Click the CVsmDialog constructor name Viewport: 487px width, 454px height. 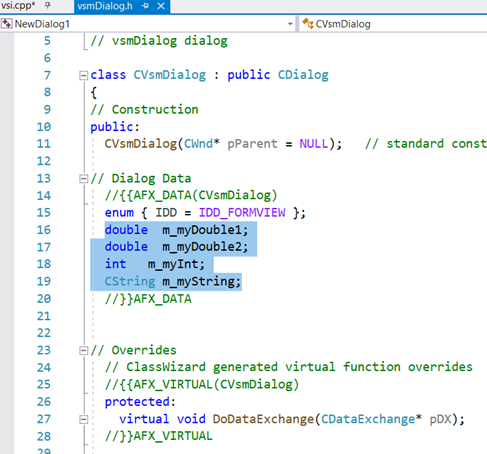click(x=141, y=144)
